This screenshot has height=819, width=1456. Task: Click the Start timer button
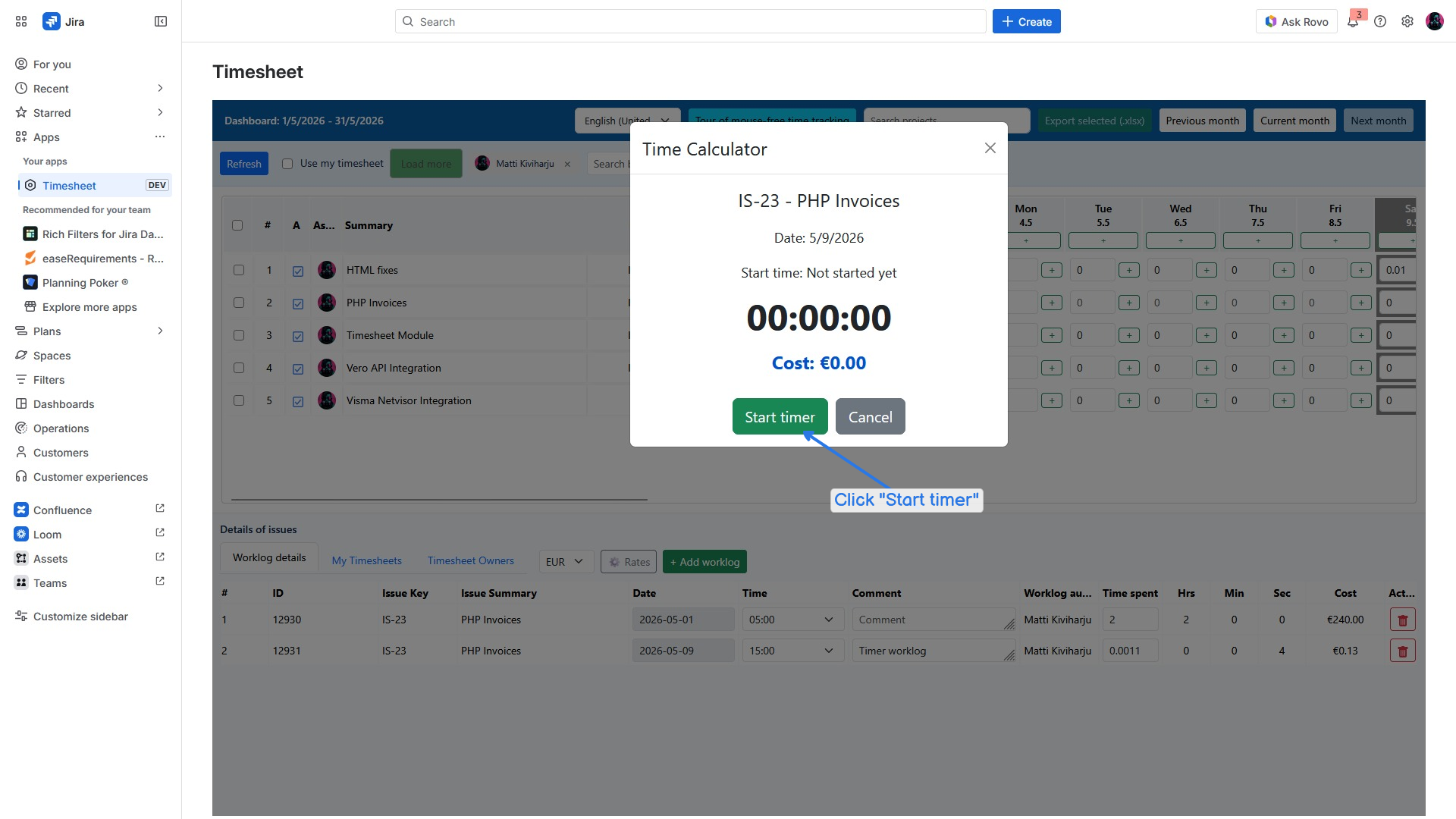pyautogui.click(x=780, y=416)
